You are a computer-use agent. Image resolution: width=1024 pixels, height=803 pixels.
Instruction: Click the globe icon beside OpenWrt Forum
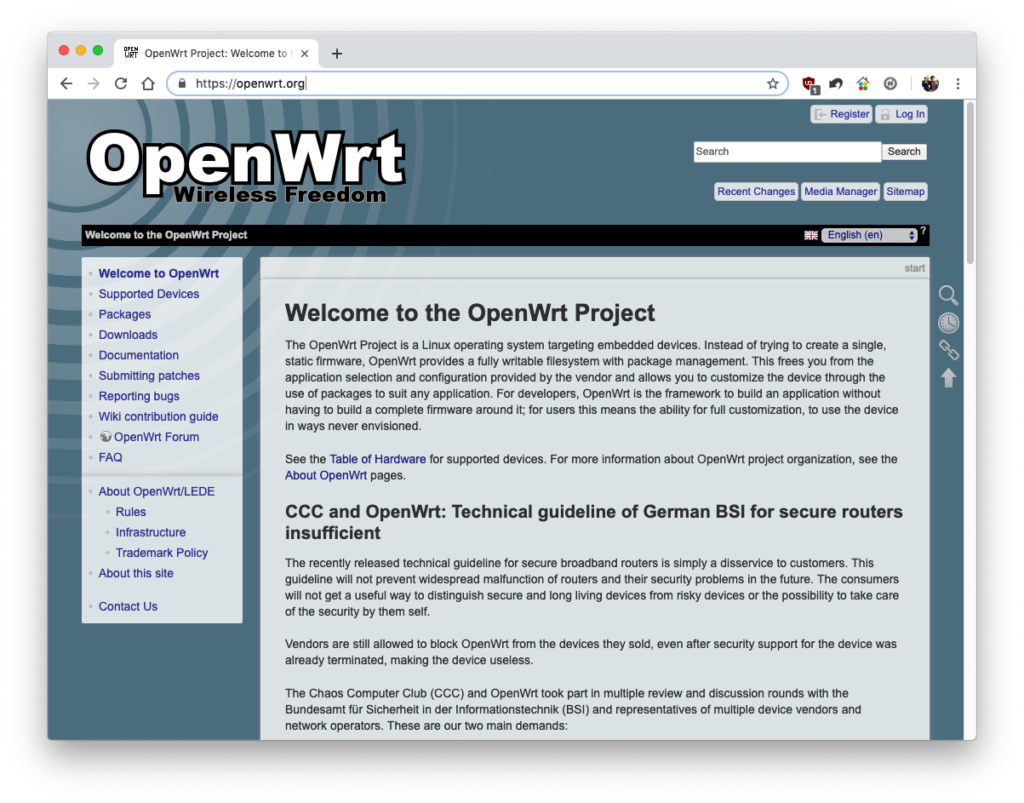[105, 437]
